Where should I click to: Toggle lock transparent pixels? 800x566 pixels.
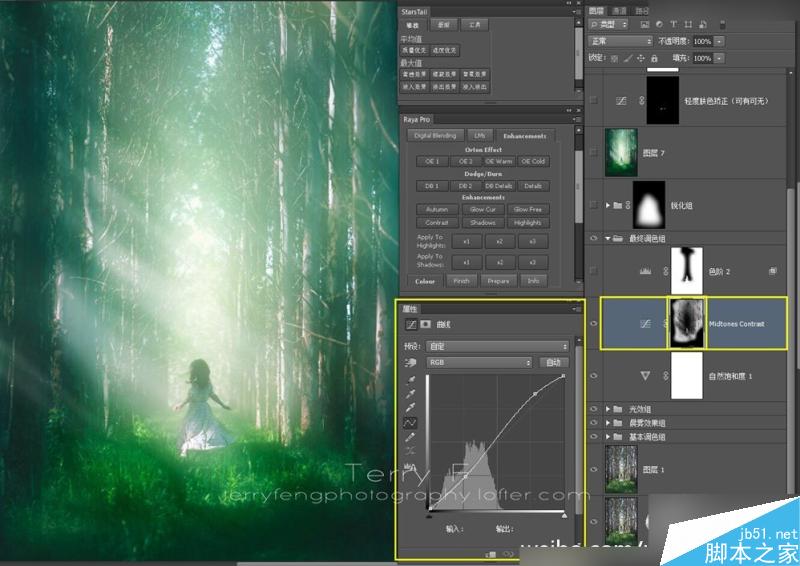point(615,58)
